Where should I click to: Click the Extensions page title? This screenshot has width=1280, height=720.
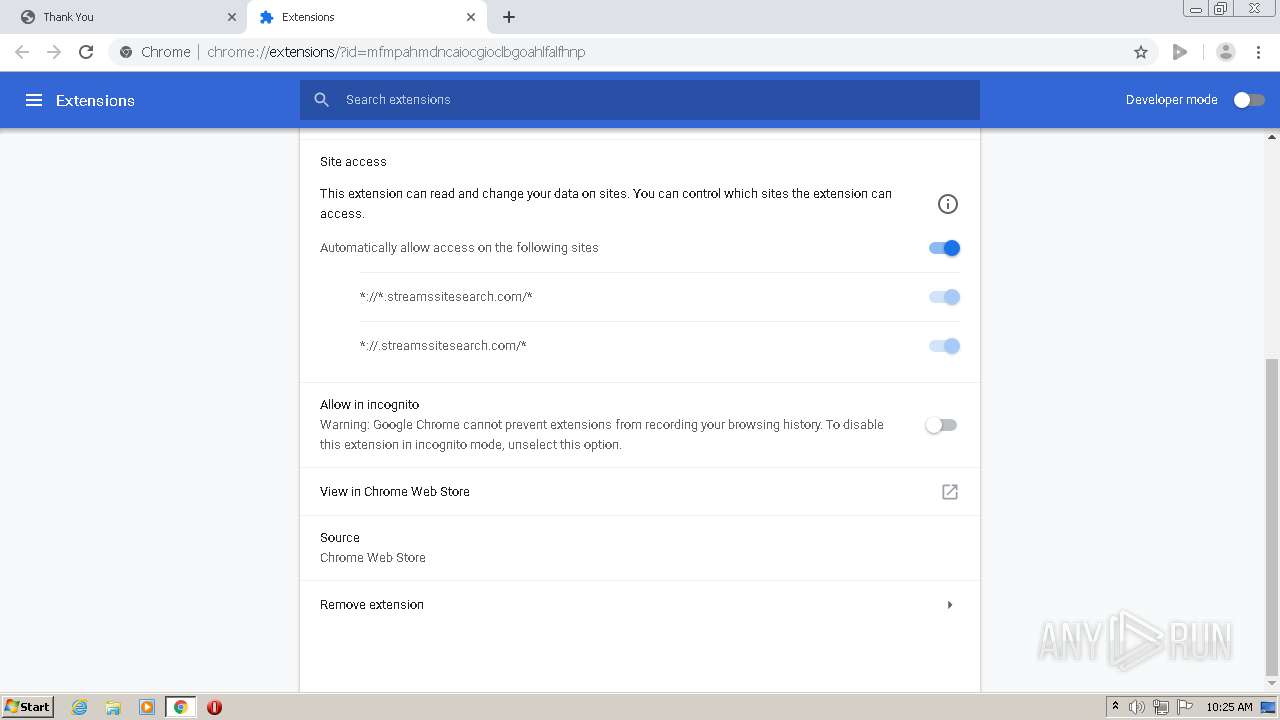click(95, 100)
